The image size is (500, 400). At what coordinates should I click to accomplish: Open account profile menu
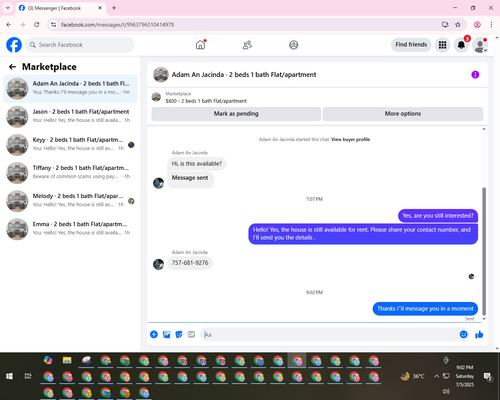pyautogui.click(x=480, y=45)
